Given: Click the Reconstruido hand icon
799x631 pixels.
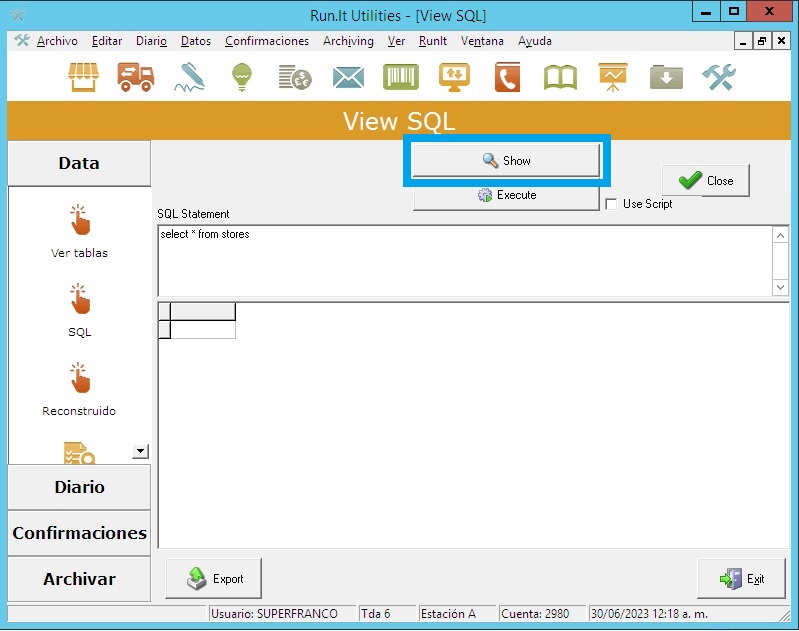Looking at the screenshot, I should coord(79,378).
